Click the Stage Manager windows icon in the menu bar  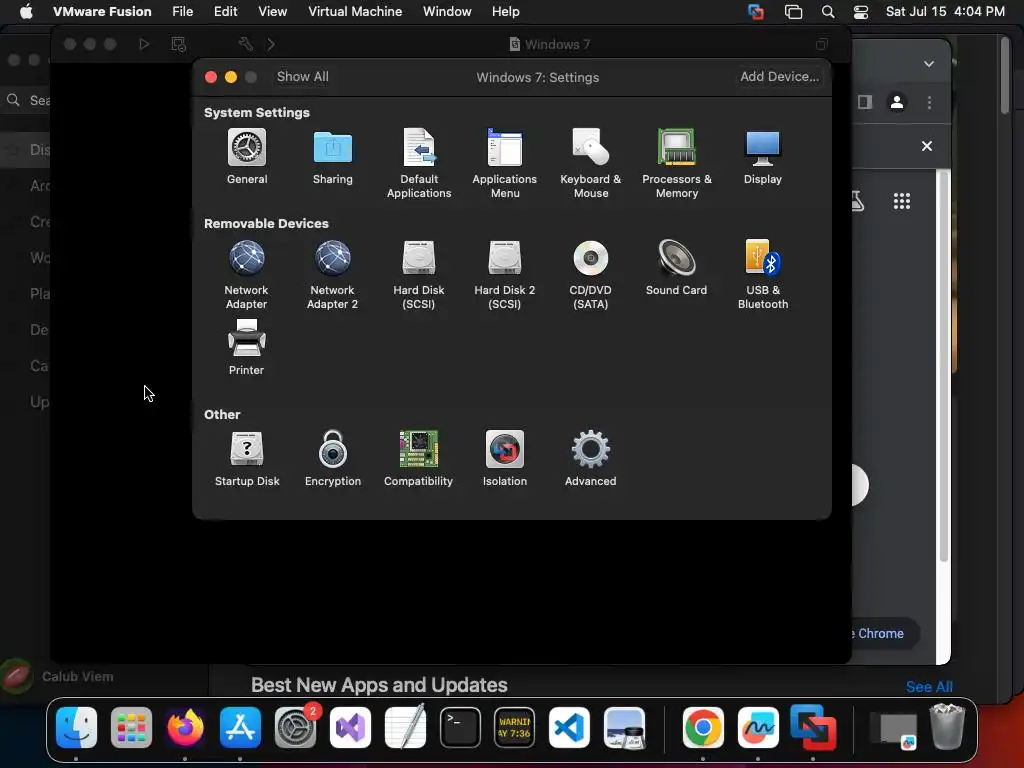click(793, 12)
